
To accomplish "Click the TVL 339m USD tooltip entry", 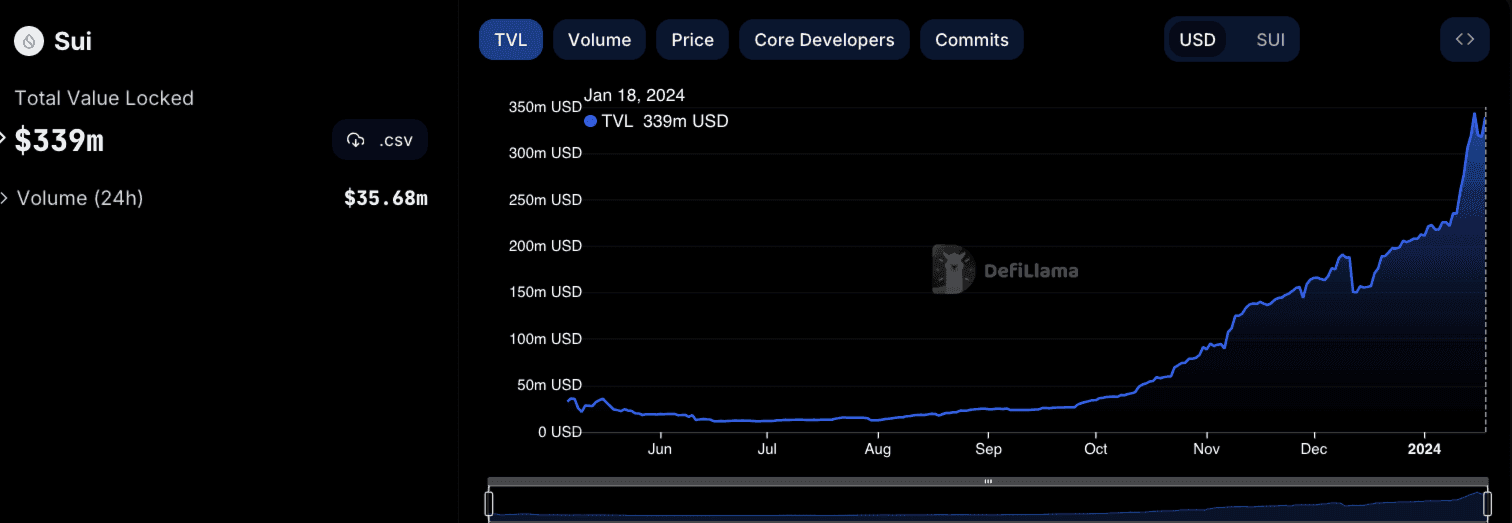I will [656, 121].
